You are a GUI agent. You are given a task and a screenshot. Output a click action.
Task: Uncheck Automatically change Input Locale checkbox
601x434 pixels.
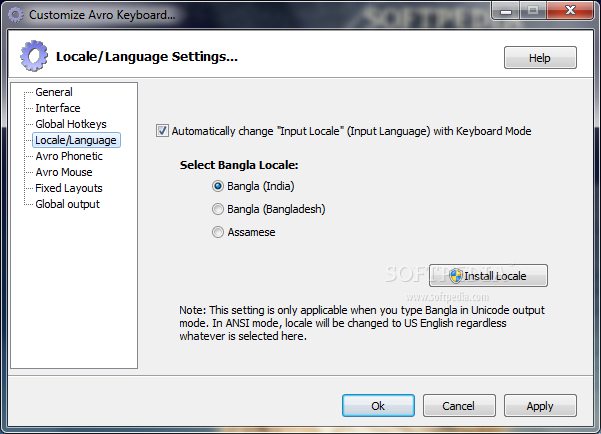[x=162, y=131]
